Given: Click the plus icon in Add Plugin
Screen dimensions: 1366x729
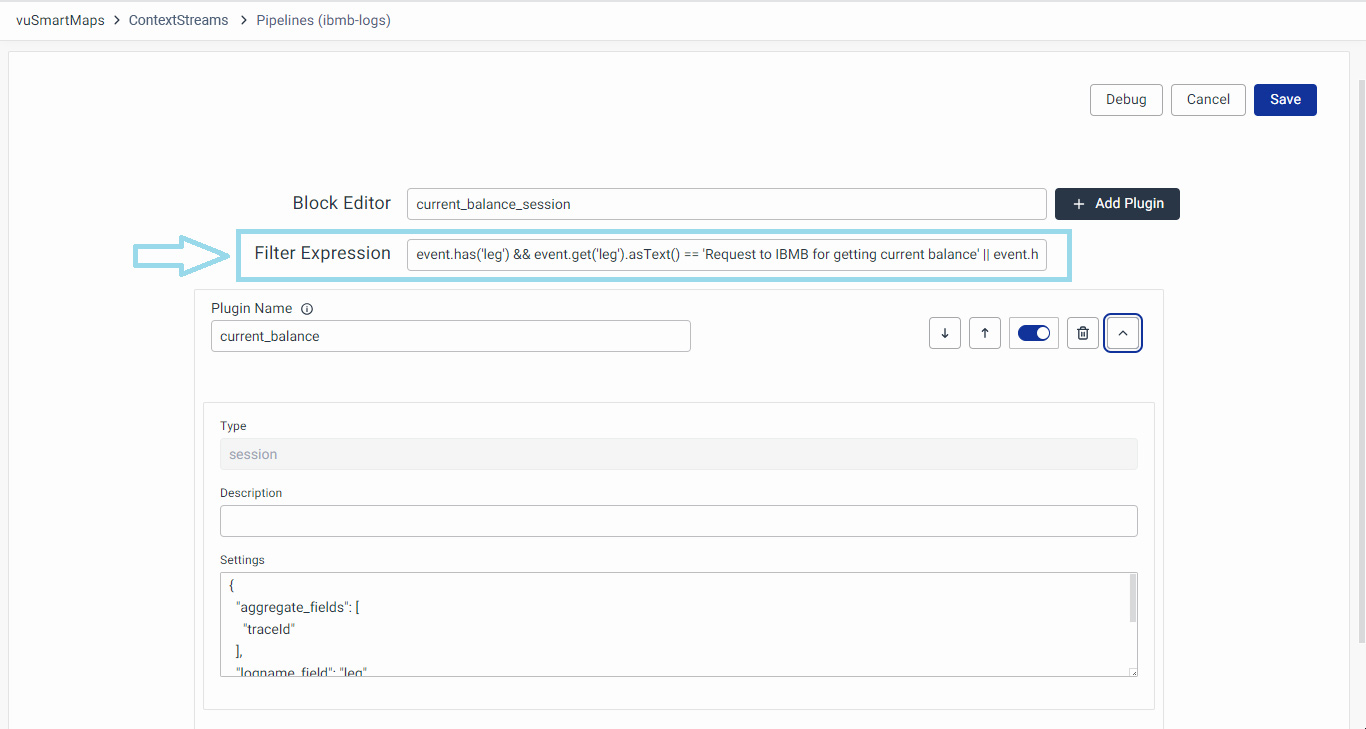Looking at the screenshot, I should [x=1078, y=204].
